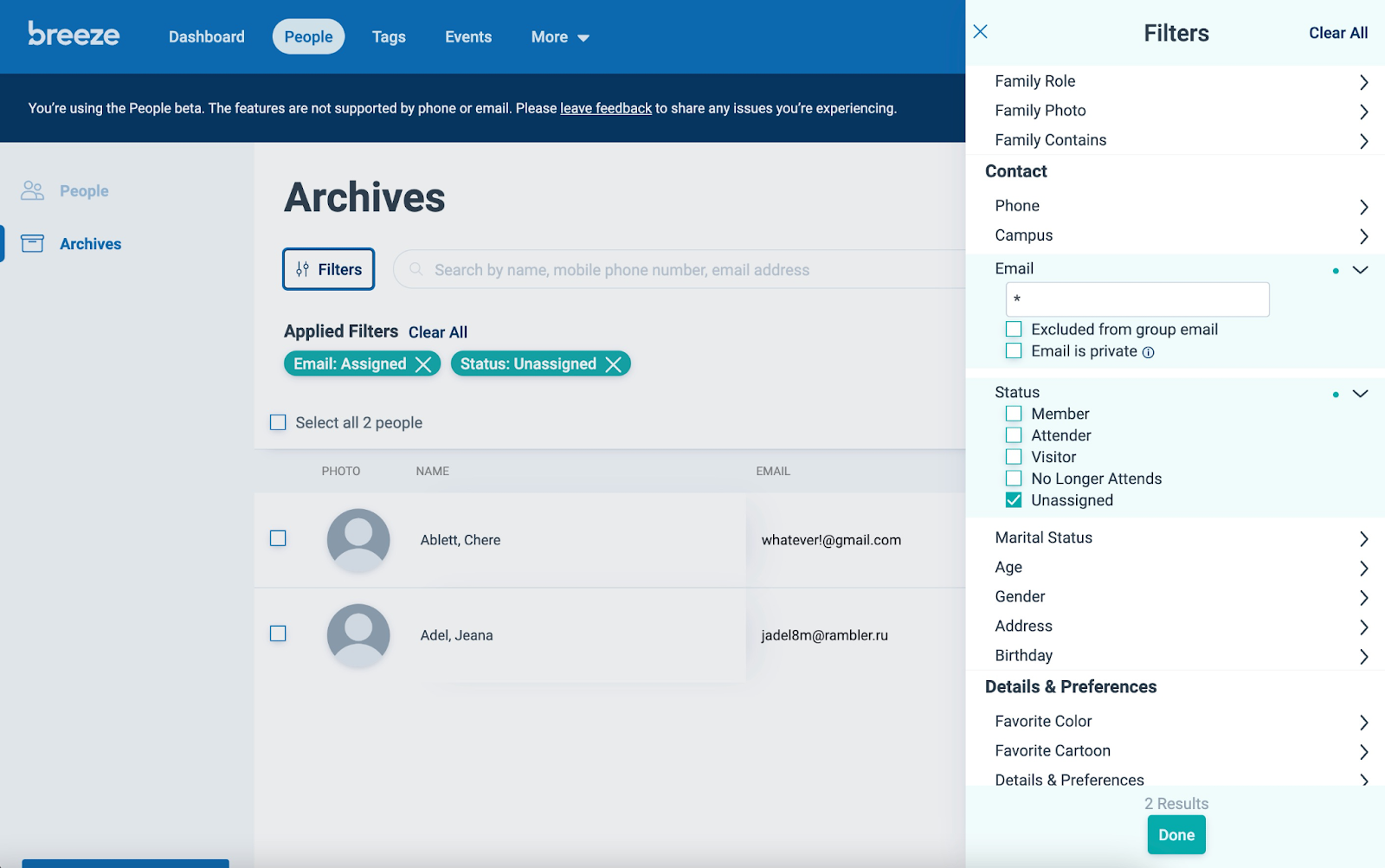Open the Events tab
Screen dimensions: 1385x868
point(468,37)
